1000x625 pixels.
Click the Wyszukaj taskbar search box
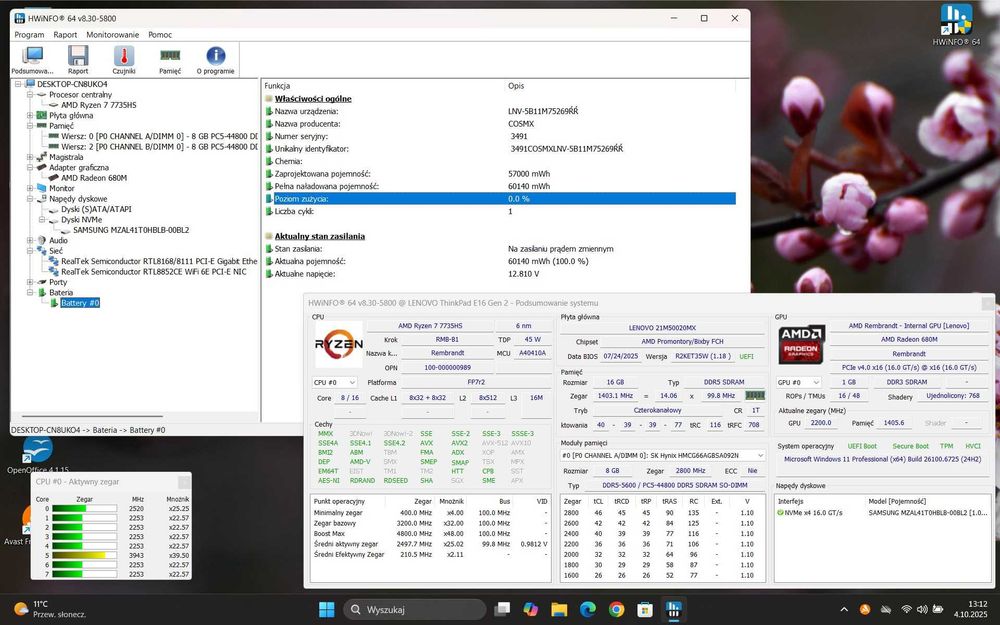coord(415,610)
